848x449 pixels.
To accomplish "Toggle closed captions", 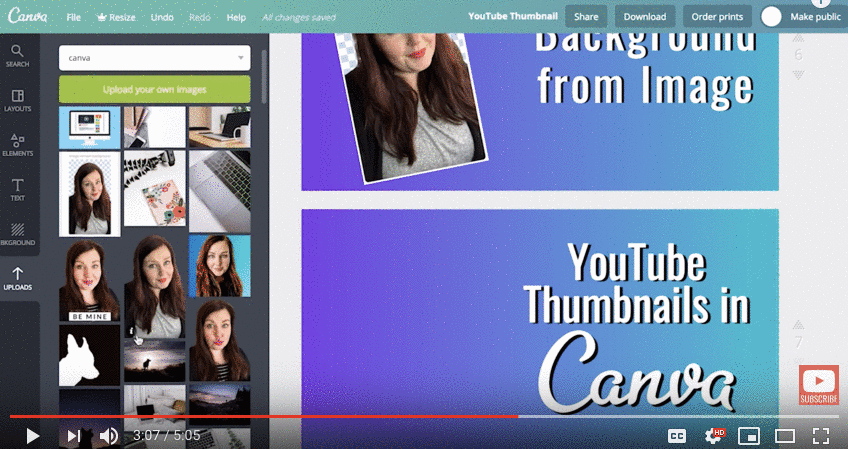I will (677, 436).
